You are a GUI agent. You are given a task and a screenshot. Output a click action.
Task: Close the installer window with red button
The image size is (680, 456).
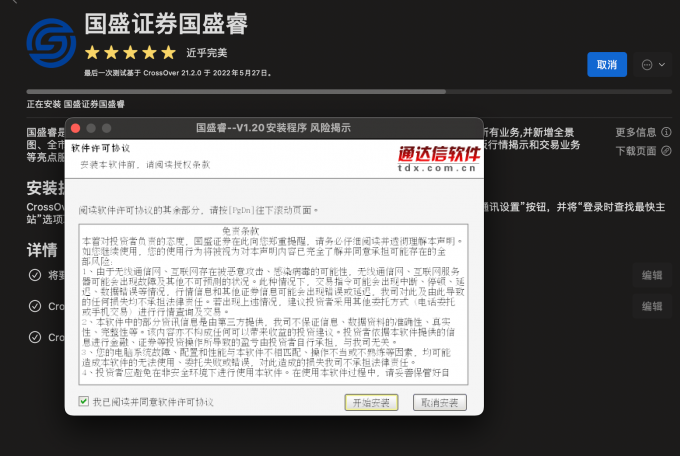click(75, 128)
